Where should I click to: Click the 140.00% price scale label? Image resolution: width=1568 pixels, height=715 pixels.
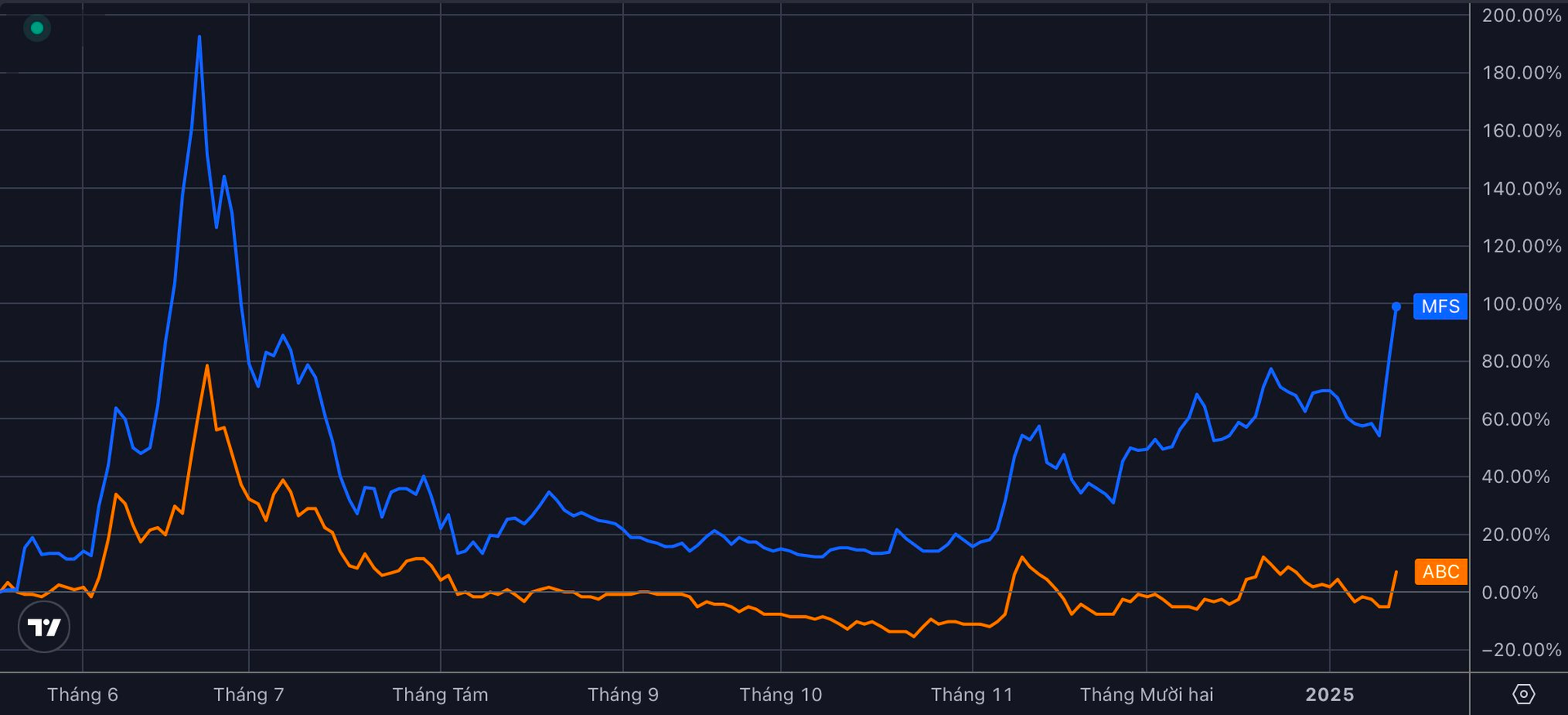[x=1521, y=189]
